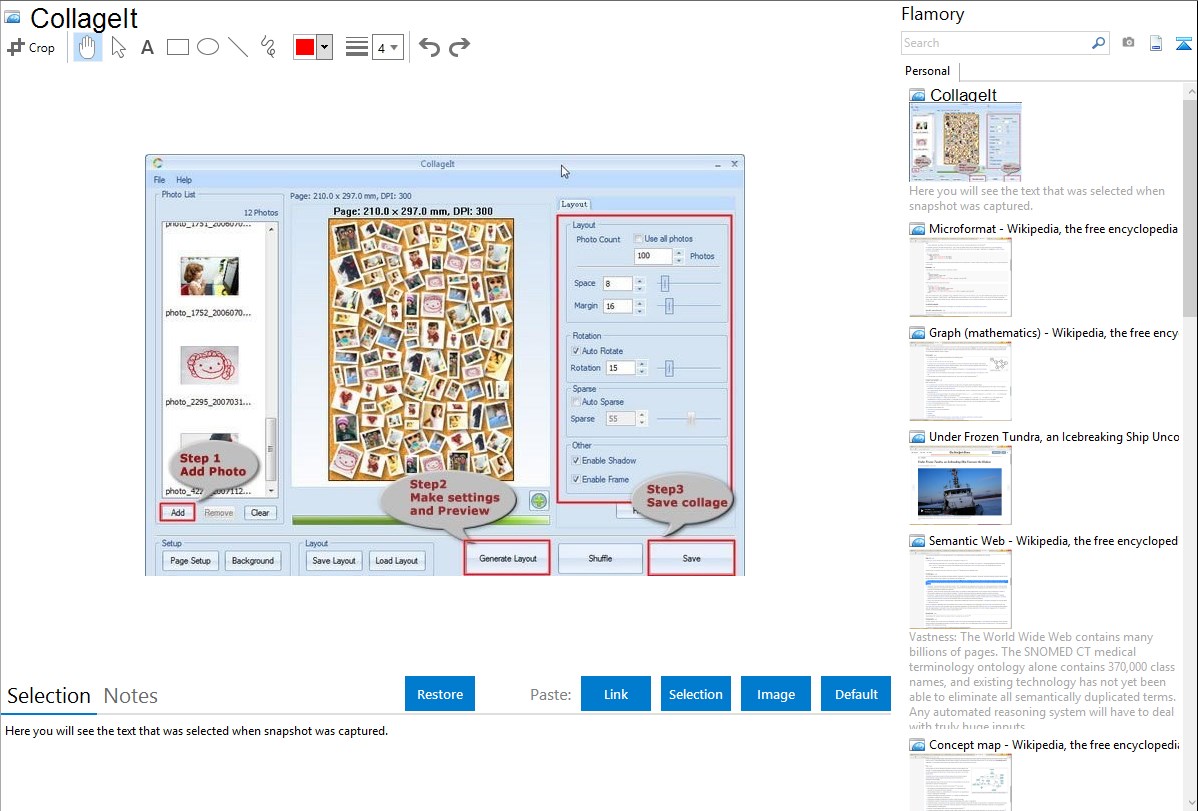Undo the last annotation

[x=429, y=47]
